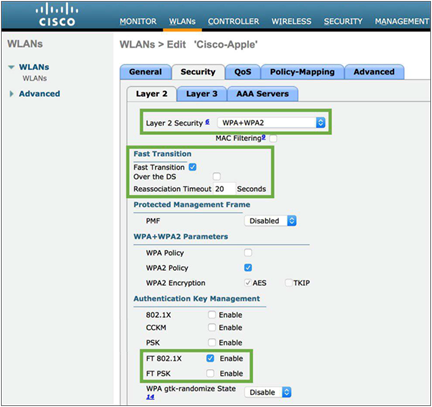Enable the WPA Policy checkbox
The height and width of the screenshot is (407, 432).
(248, 253)
